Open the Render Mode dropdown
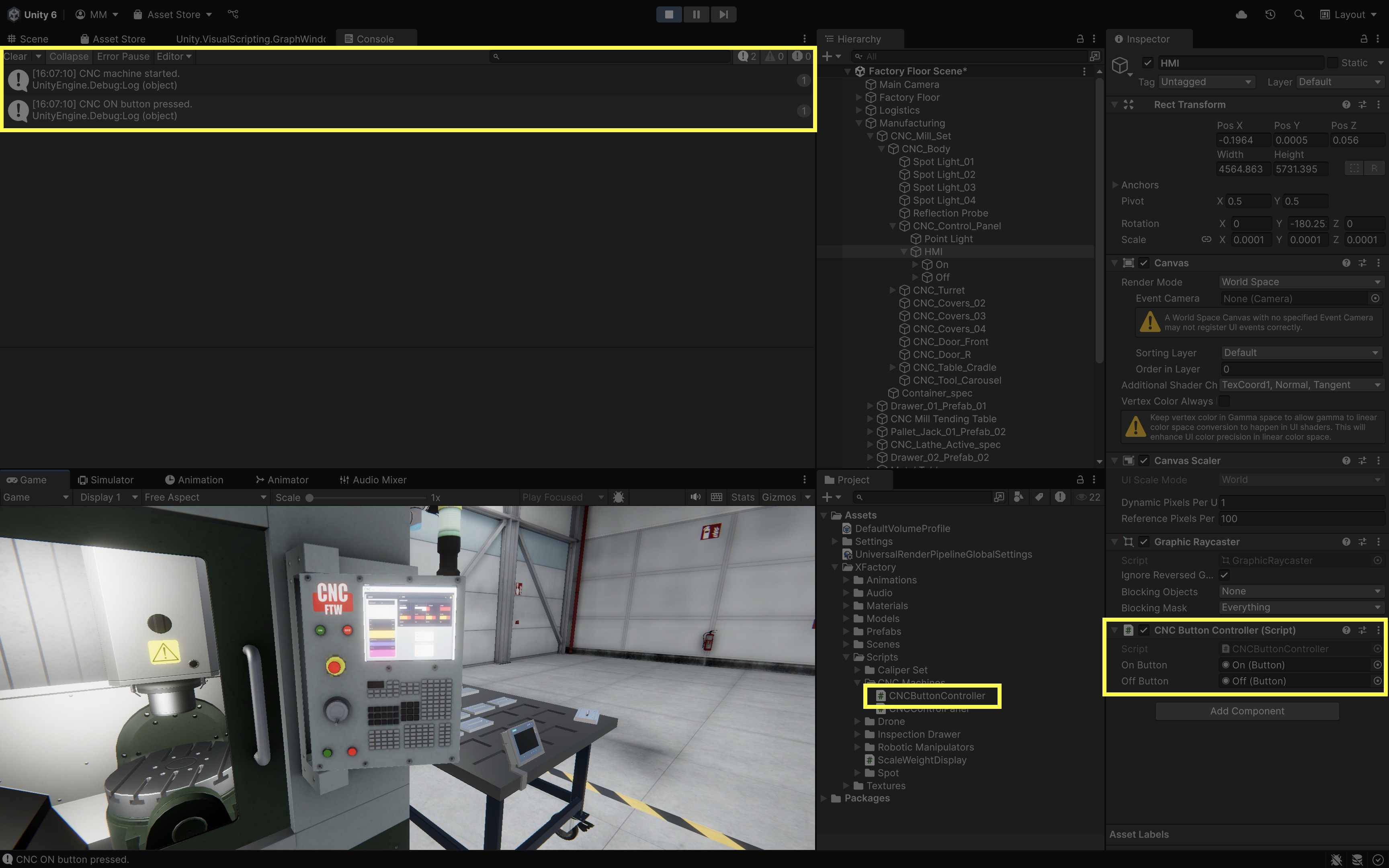Screen dimensions: 1389x868 tap(1300, 282)
